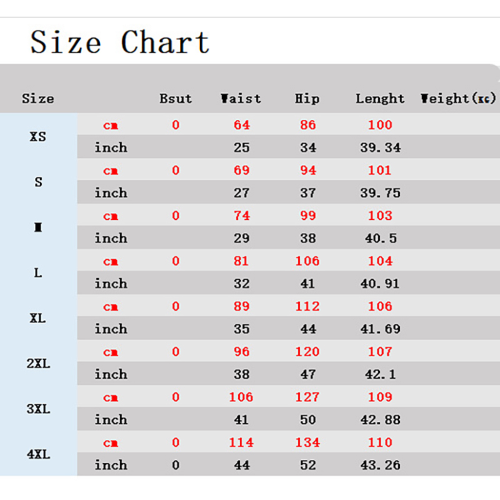Click the Bsut column header
The width and height of the screenshot is (500, 500).
176,99
